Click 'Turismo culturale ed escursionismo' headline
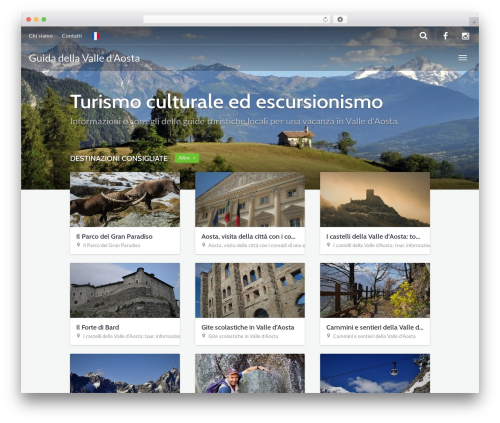500x423 pixels. click(227, 102)
